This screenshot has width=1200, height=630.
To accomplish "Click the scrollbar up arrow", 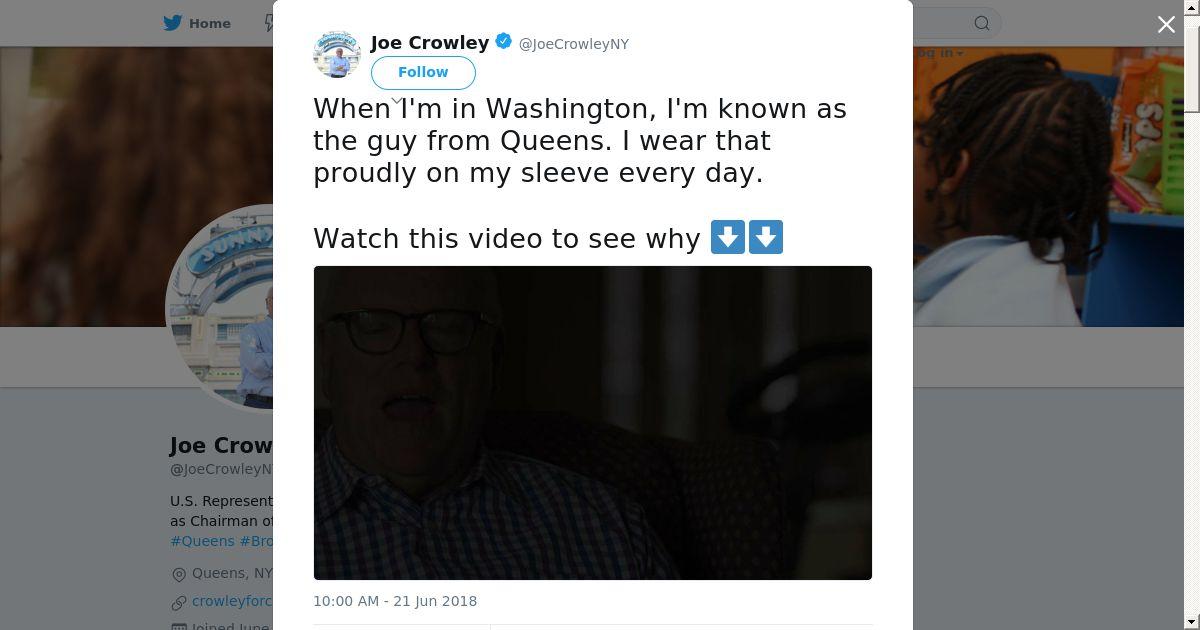I will coord(1192,7).
